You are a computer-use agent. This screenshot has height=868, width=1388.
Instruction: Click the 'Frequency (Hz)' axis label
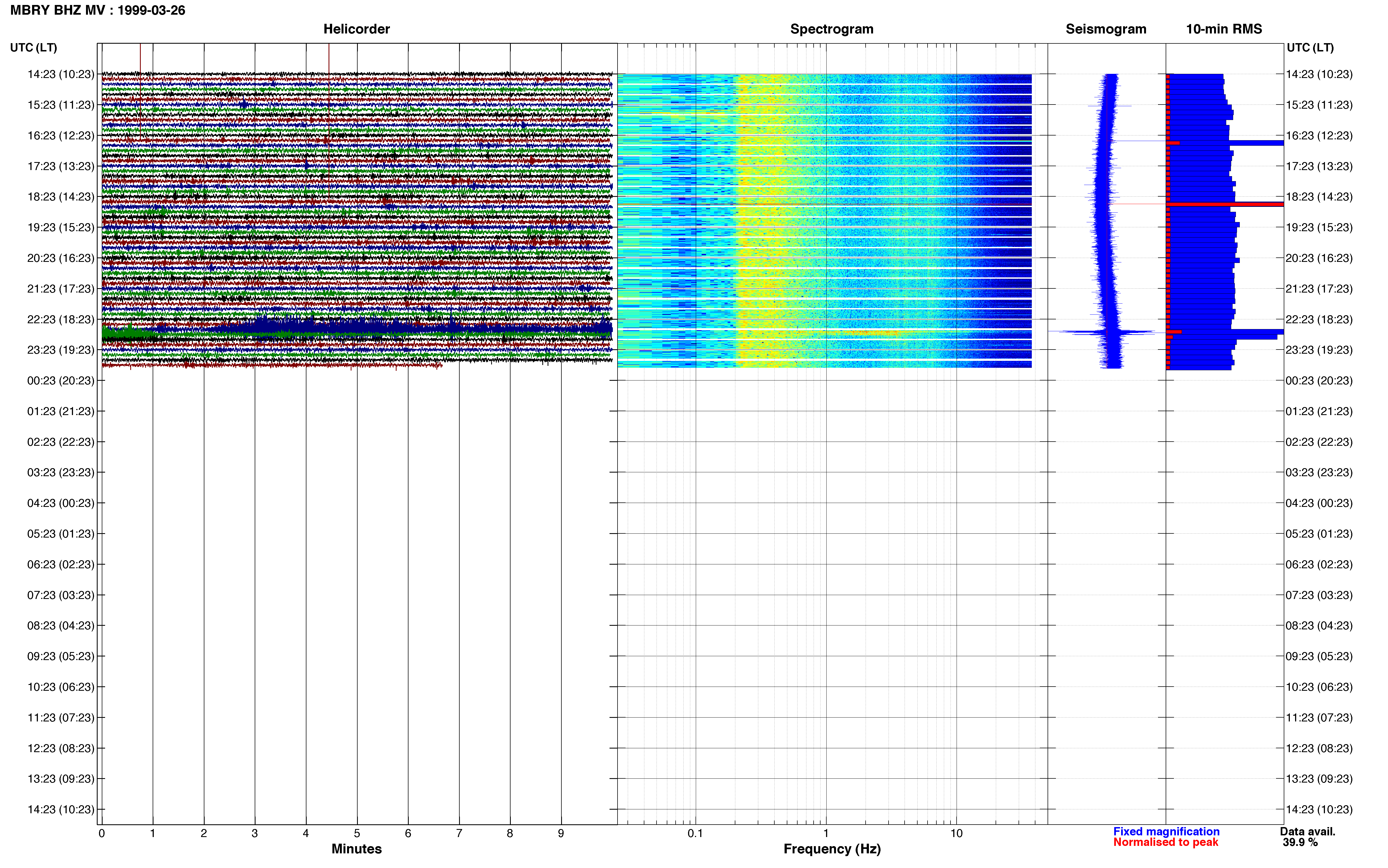click(x=832, y=849)
